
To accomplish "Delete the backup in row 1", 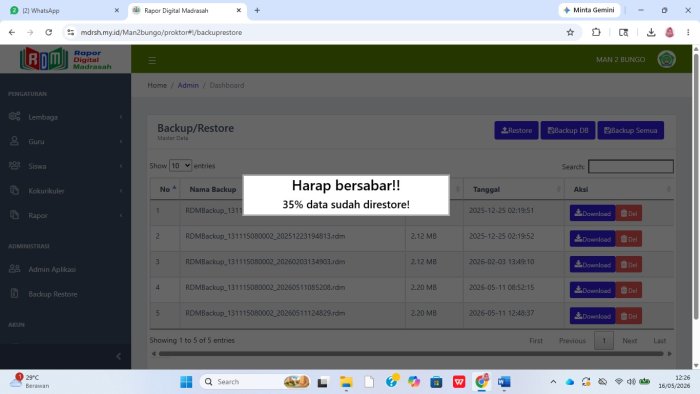I will tap(629, 213).
